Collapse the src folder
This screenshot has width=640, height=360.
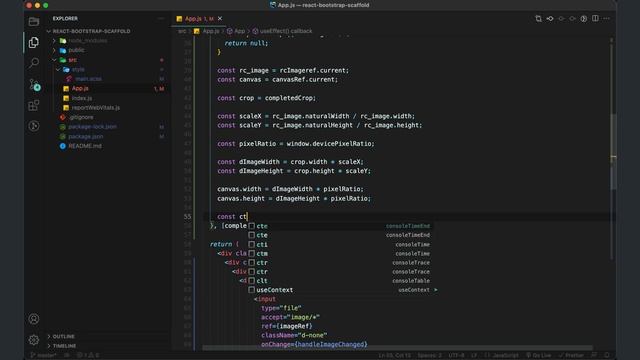(54, 60)
